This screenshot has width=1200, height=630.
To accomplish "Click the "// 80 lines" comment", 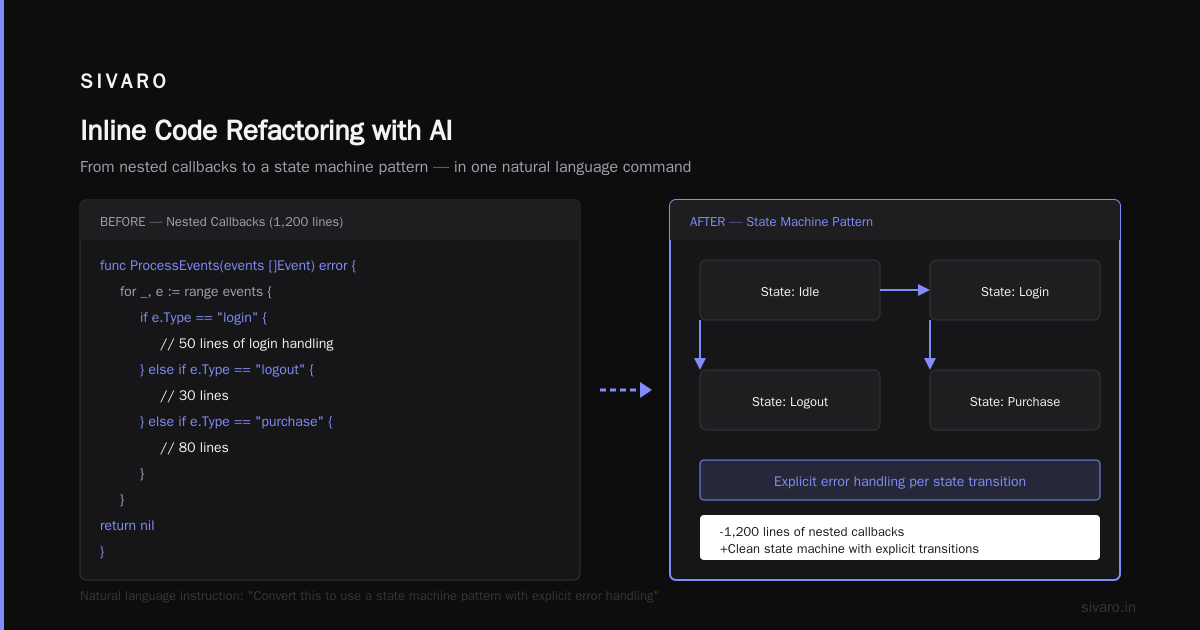I will tap(194, 447).
